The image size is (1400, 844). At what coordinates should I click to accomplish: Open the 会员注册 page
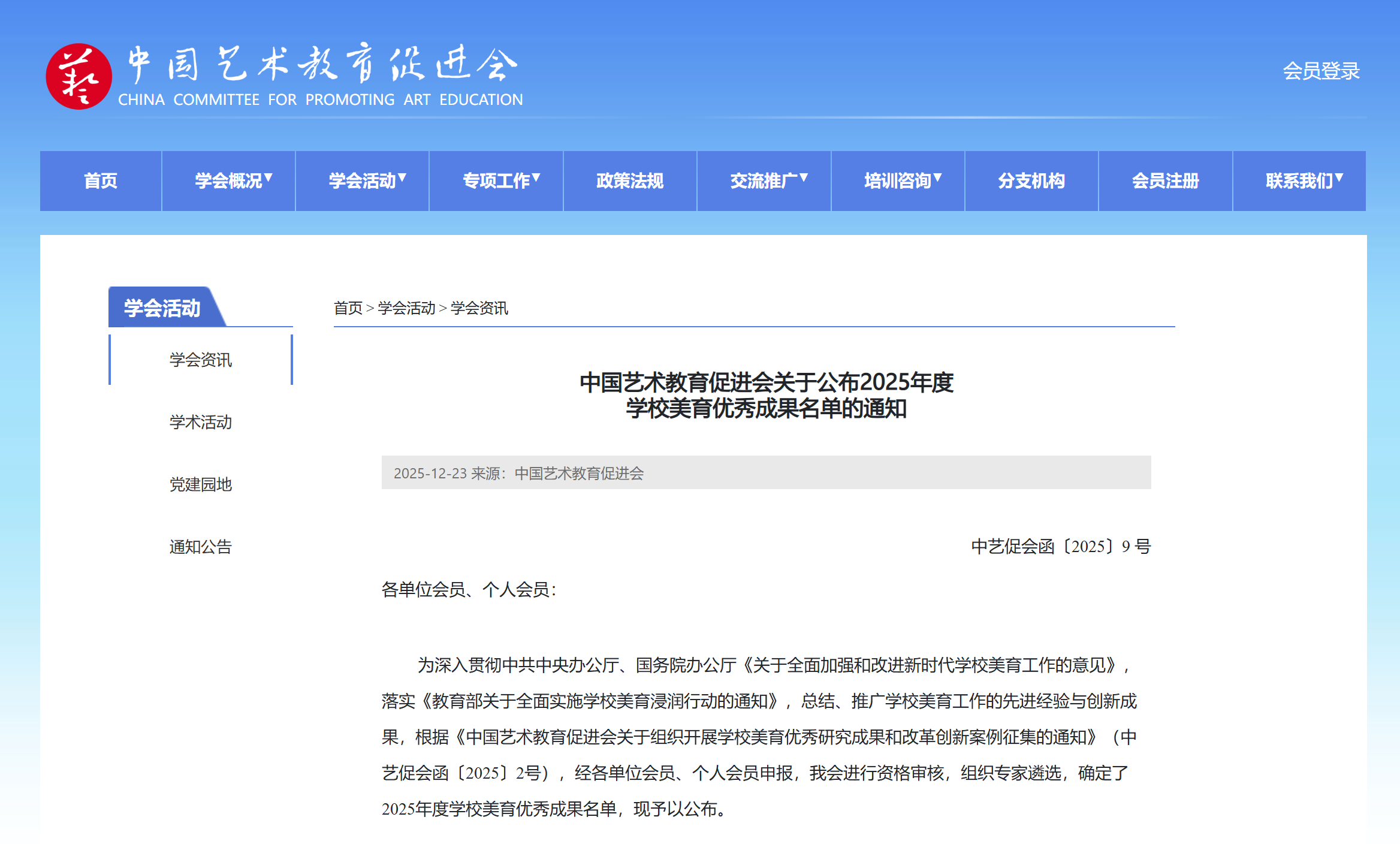1165,180
